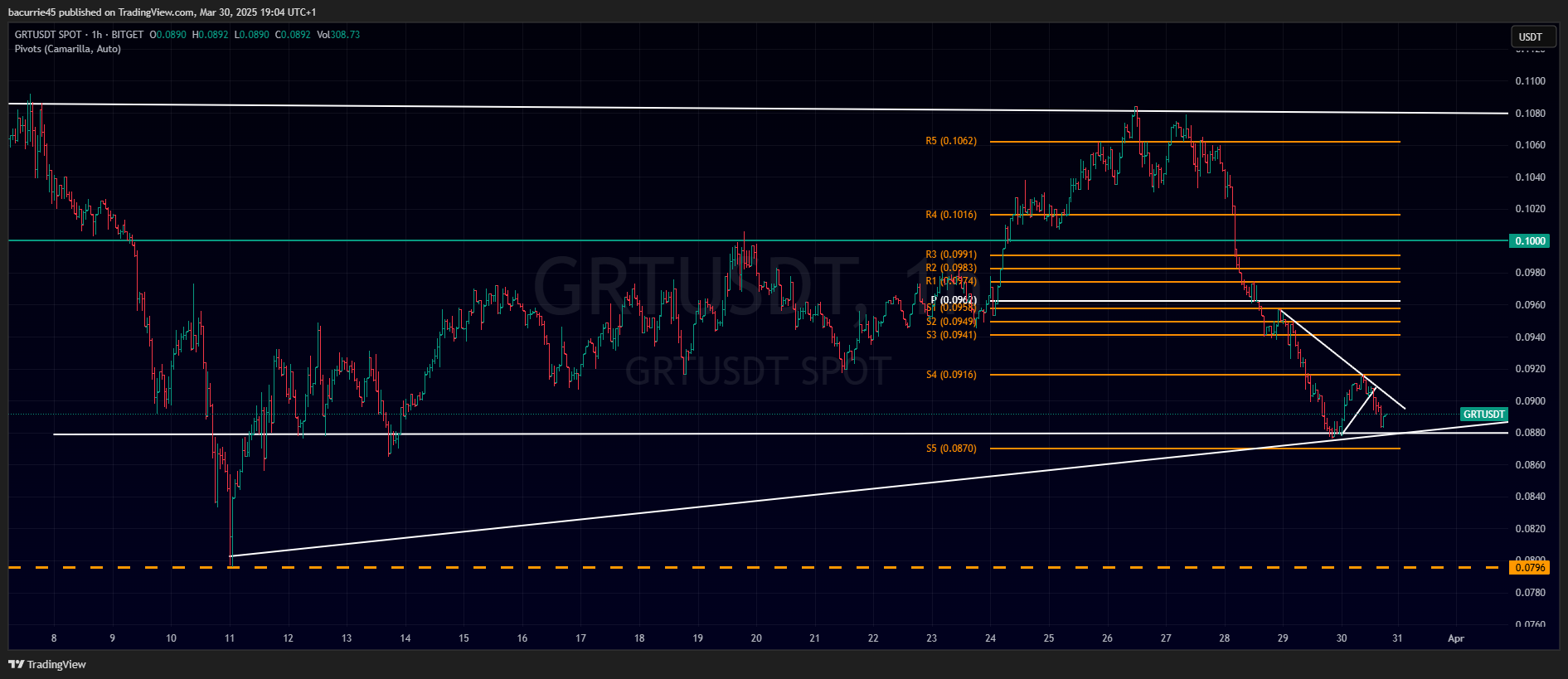Image resolution: width=1568 pixels, height=679 pixels.
Task: Click the Apr label on the time axis
Action: (1455, 638)
